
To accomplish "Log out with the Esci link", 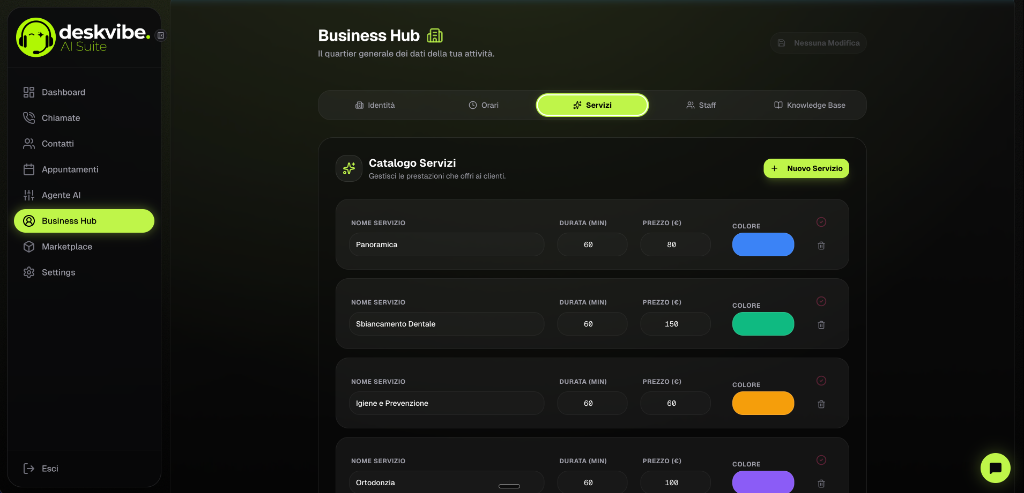I will [x=48, y=468].
